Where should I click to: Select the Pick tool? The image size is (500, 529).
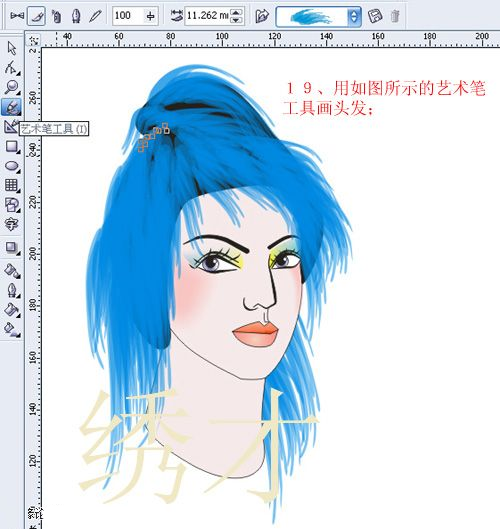(12, 48)
